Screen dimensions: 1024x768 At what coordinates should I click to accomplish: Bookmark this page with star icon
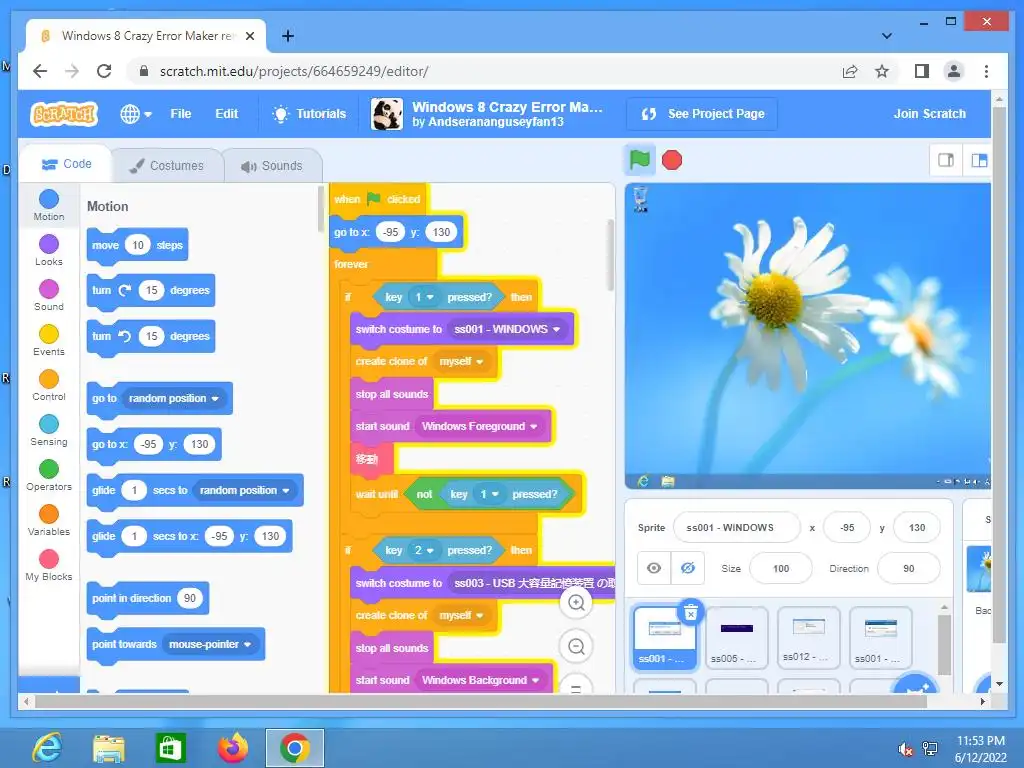882,71
